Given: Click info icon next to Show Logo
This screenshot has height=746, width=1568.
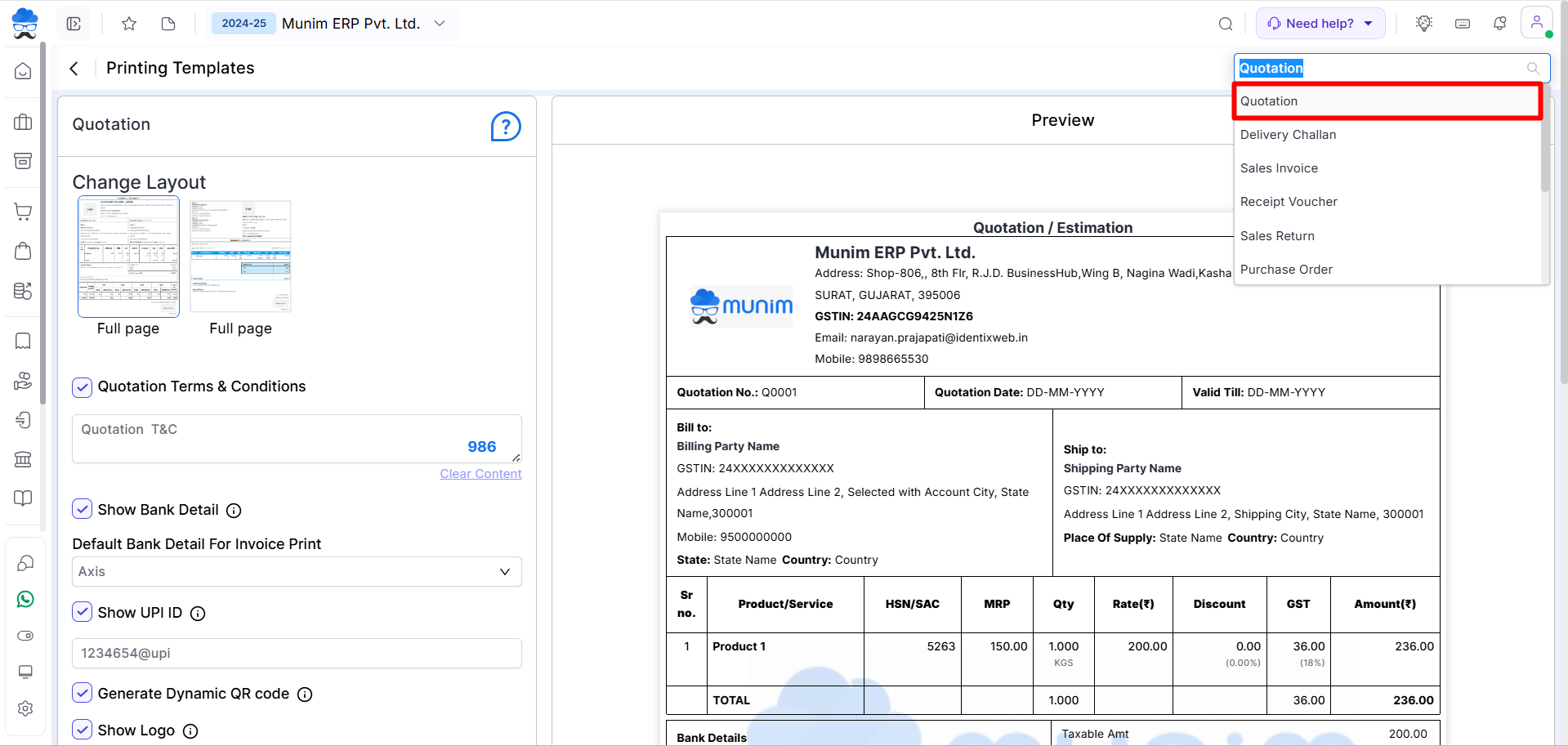Looking at the screenshot, I should (190, 731).
